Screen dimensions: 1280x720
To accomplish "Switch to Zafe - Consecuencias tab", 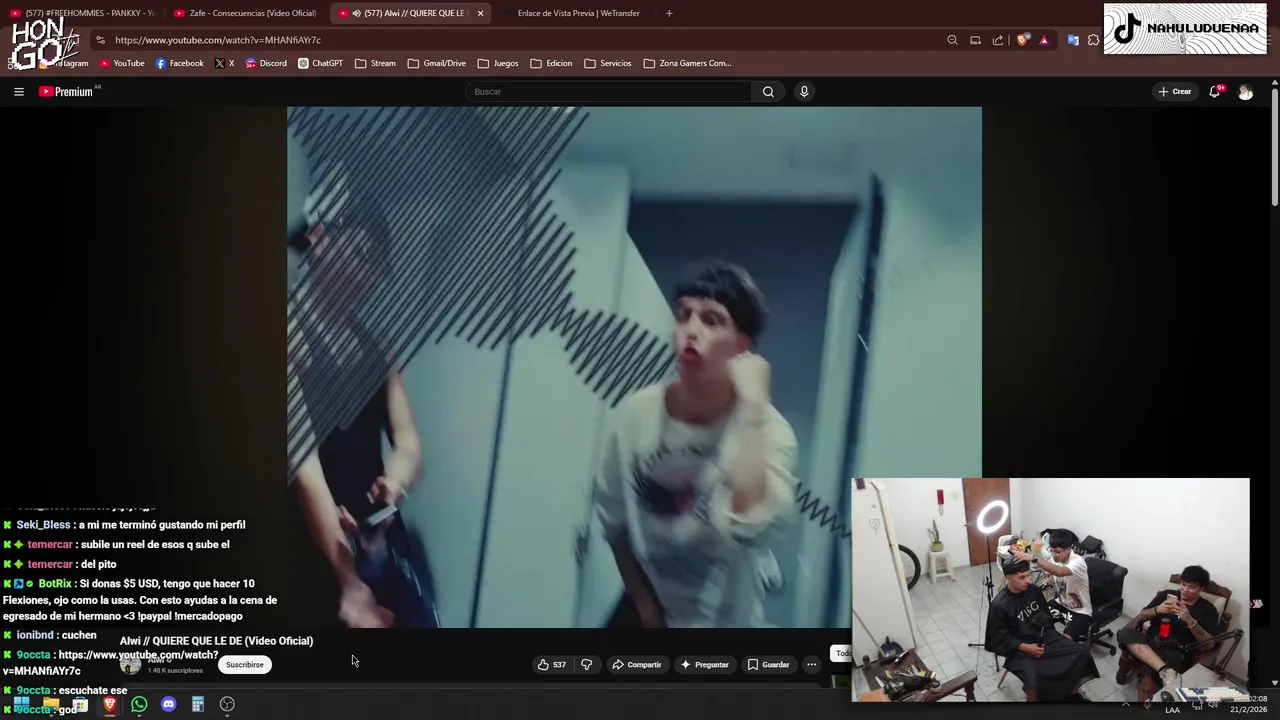I will pos(246,13).
